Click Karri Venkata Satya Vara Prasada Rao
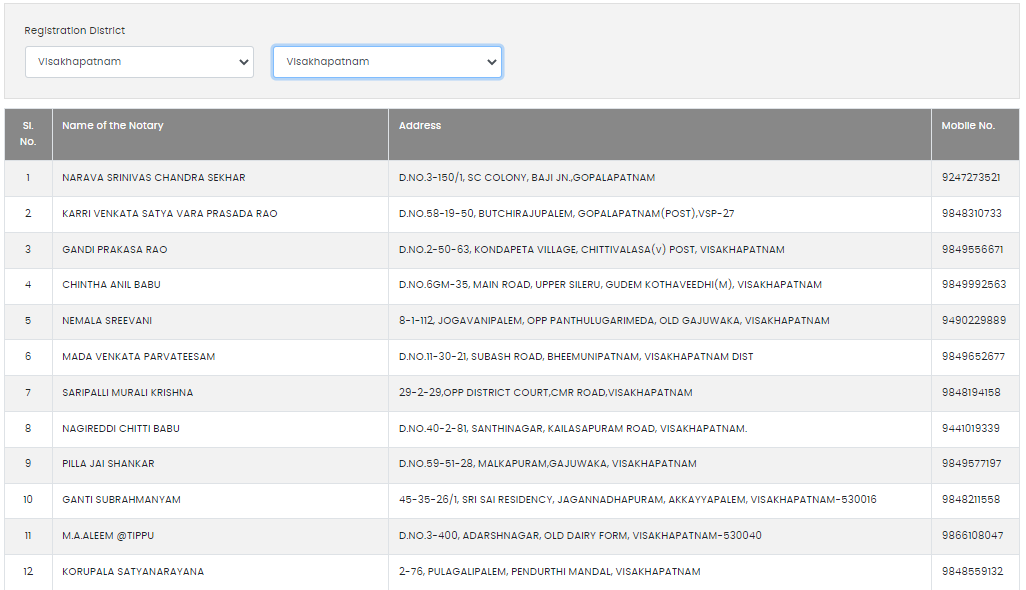 [x=169, y=214]
